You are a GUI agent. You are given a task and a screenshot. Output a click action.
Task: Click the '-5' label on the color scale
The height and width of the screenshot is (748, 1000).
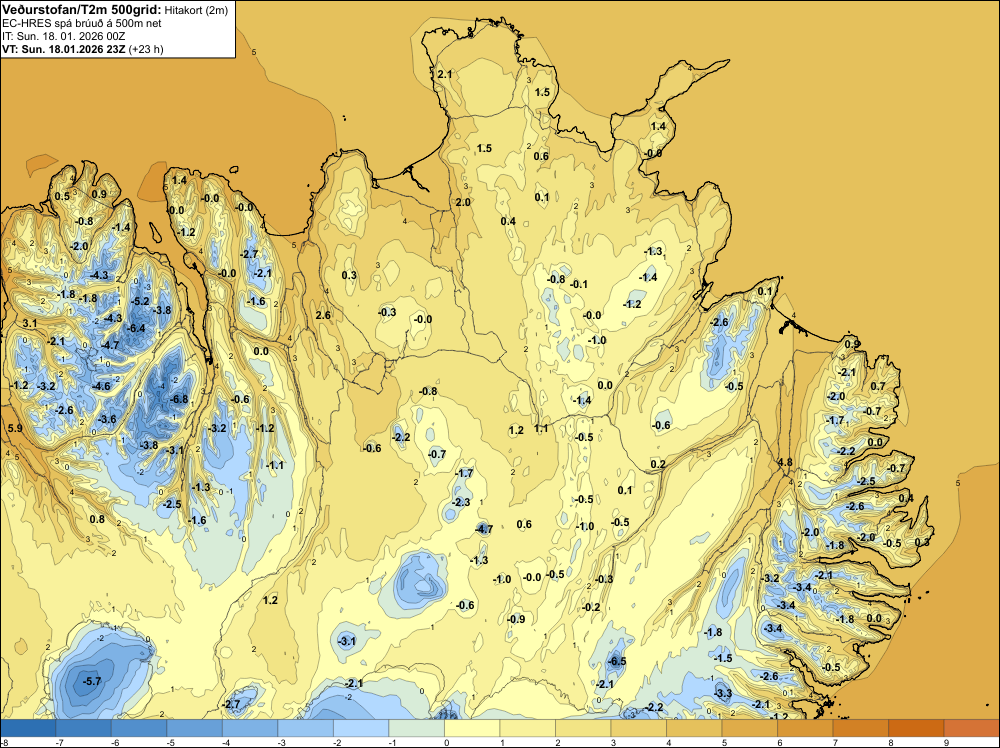click(170, 742)
